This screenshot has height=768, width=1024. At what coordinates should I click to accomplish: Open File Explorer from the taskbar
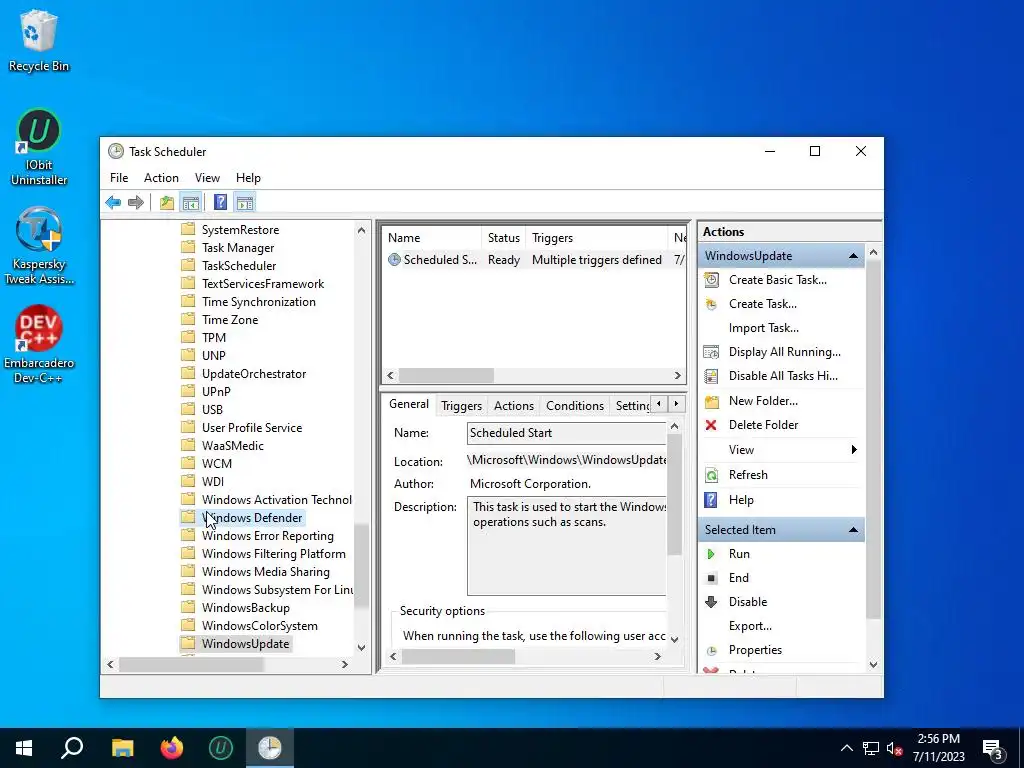coord(122,748)
